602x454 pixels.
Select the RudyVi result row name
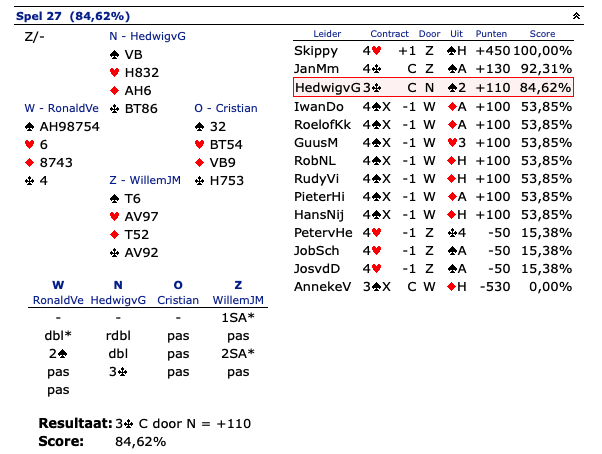tap(316, 179)
